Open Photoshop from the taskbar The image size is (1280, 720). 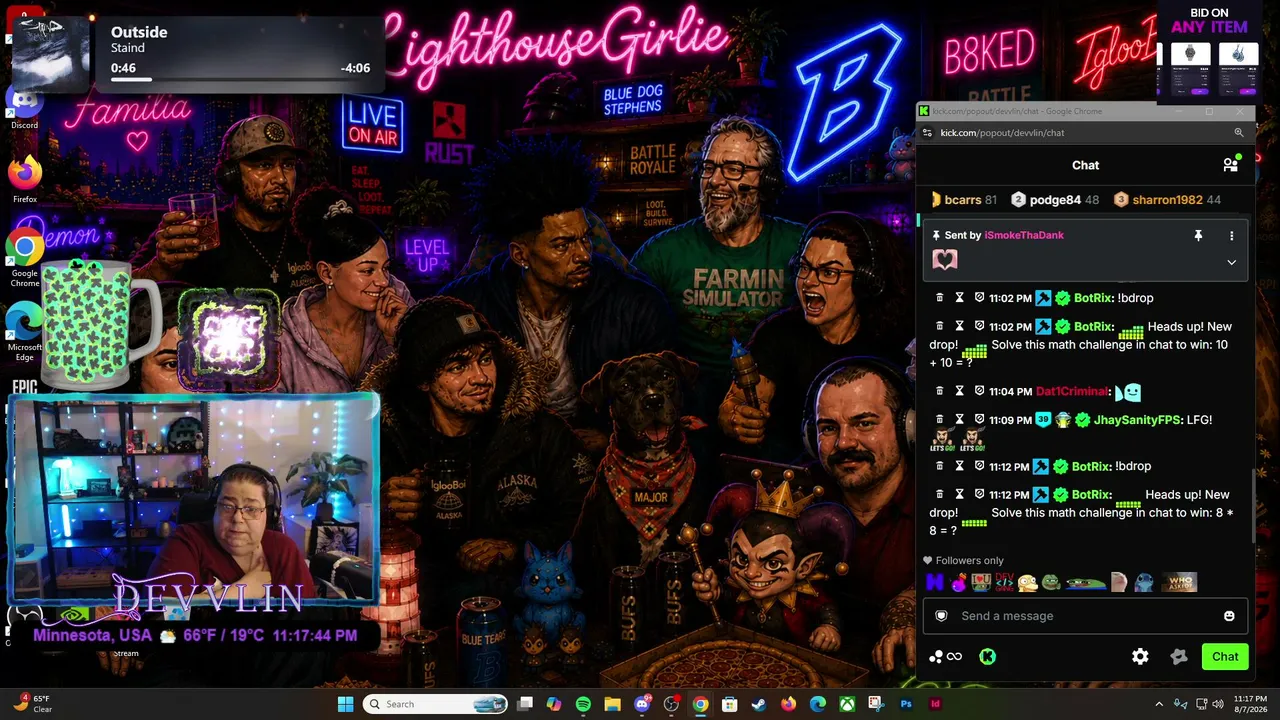tap(906, 704)
